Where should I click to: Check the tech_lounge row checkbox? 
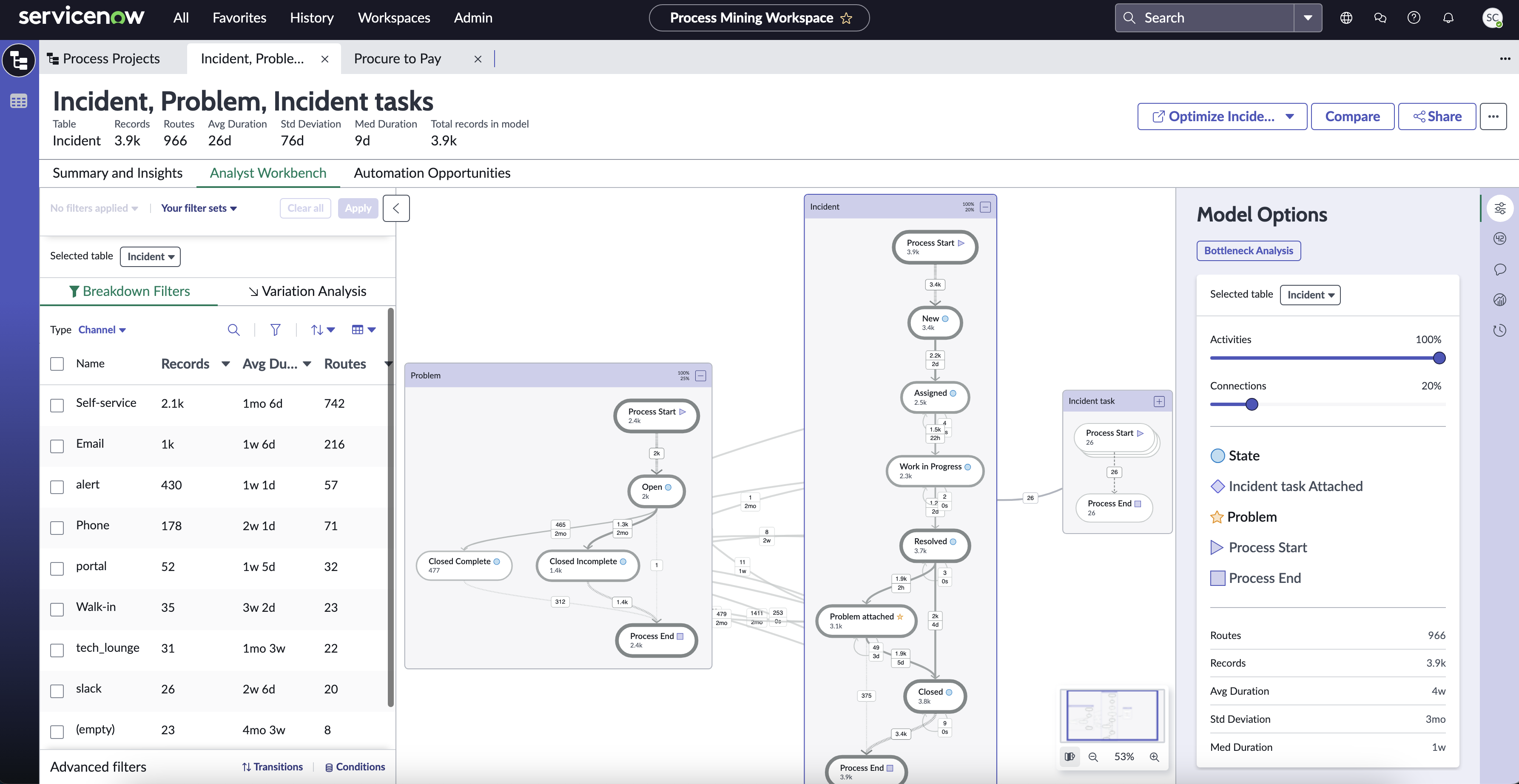pos(57,650)
